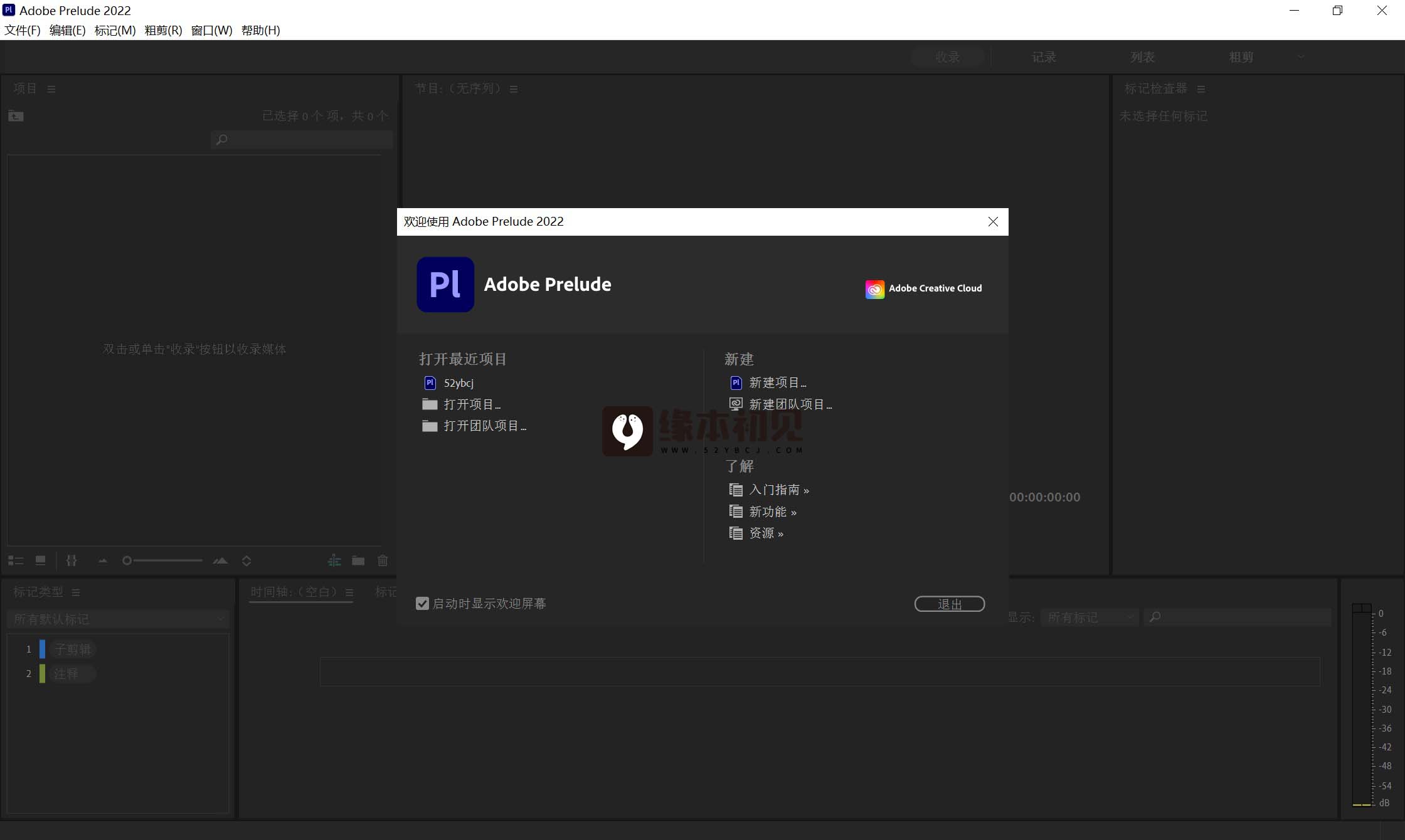Close the welcome dialog

point(993,222)
